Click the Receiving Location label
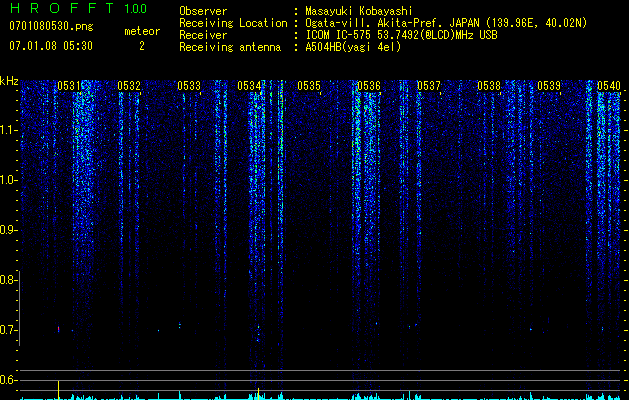The image size is (629, 400). [233, 23]
